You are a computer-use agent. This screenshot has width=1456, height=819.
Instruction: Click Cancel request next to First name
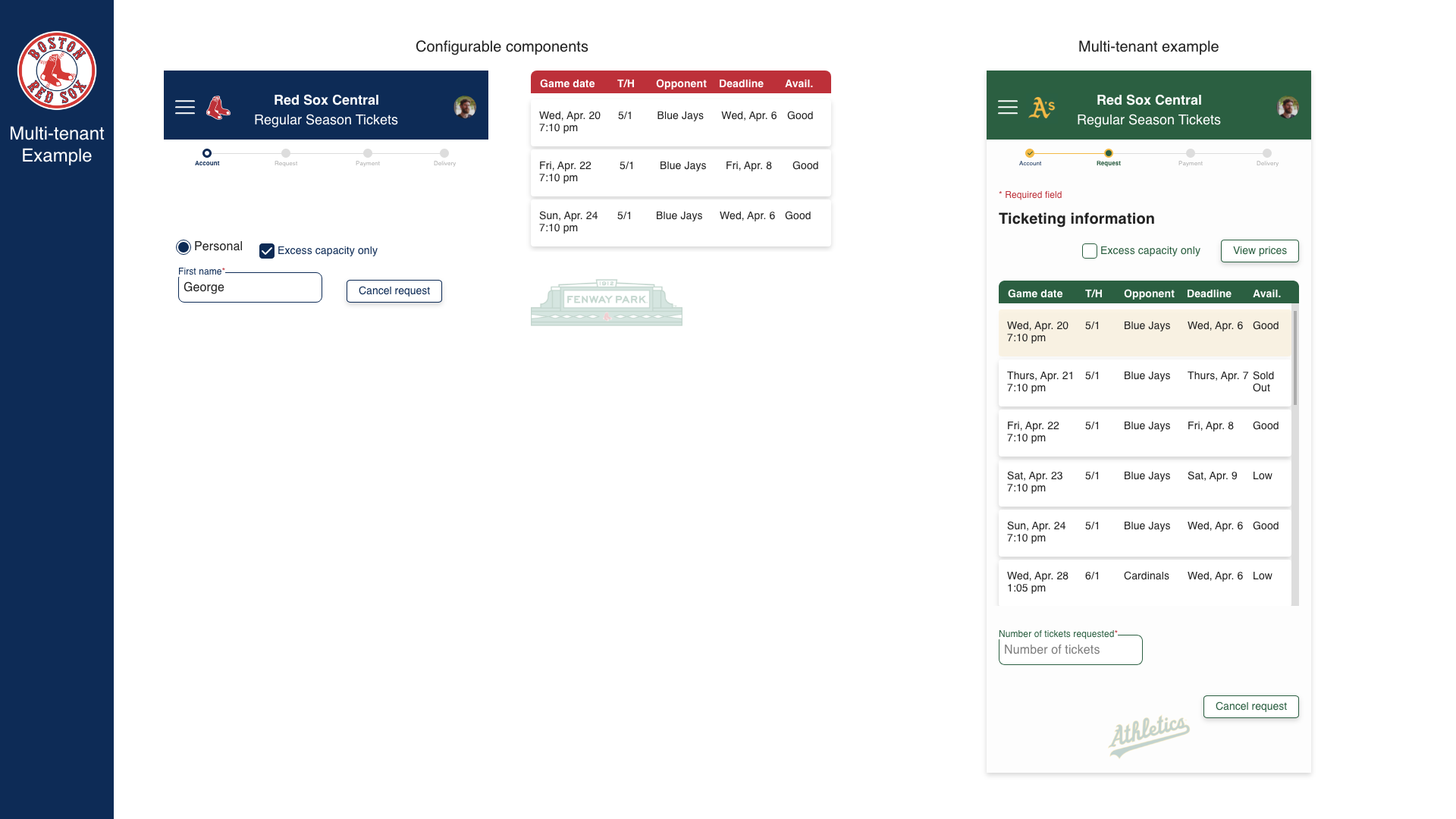pyautogui.click(x=394, y=291)
